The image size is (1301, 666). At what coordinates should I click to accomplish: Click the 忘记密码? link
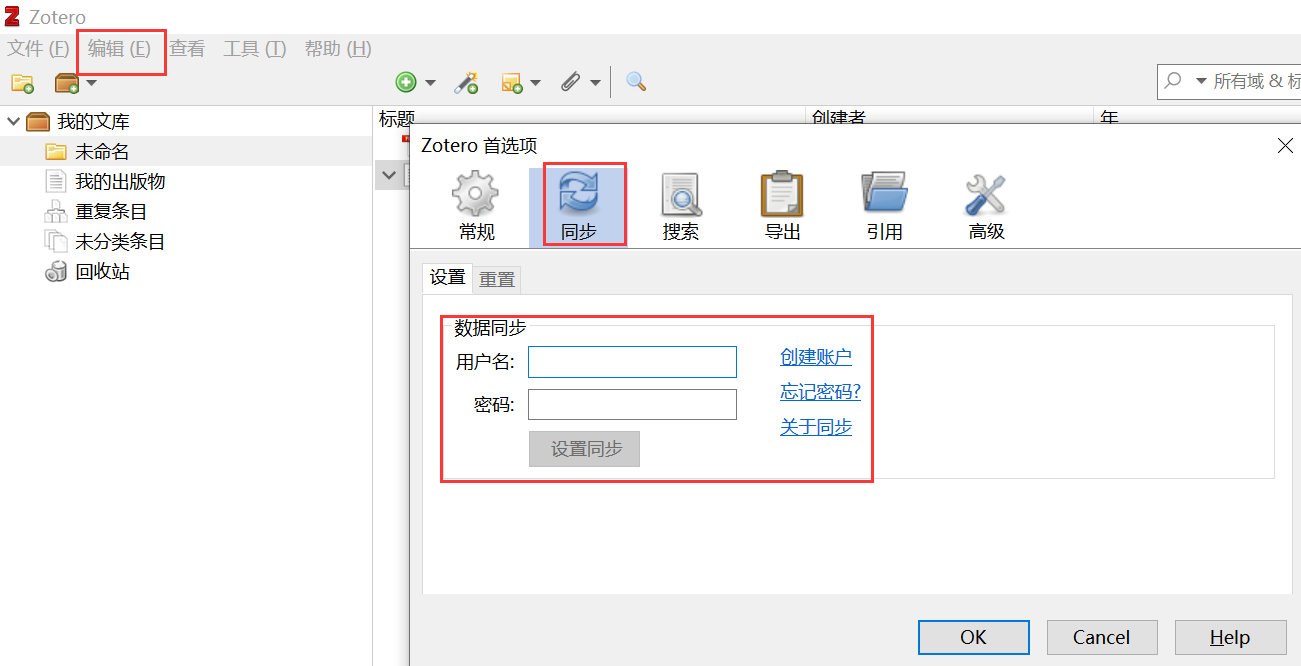tap(820, 392)
